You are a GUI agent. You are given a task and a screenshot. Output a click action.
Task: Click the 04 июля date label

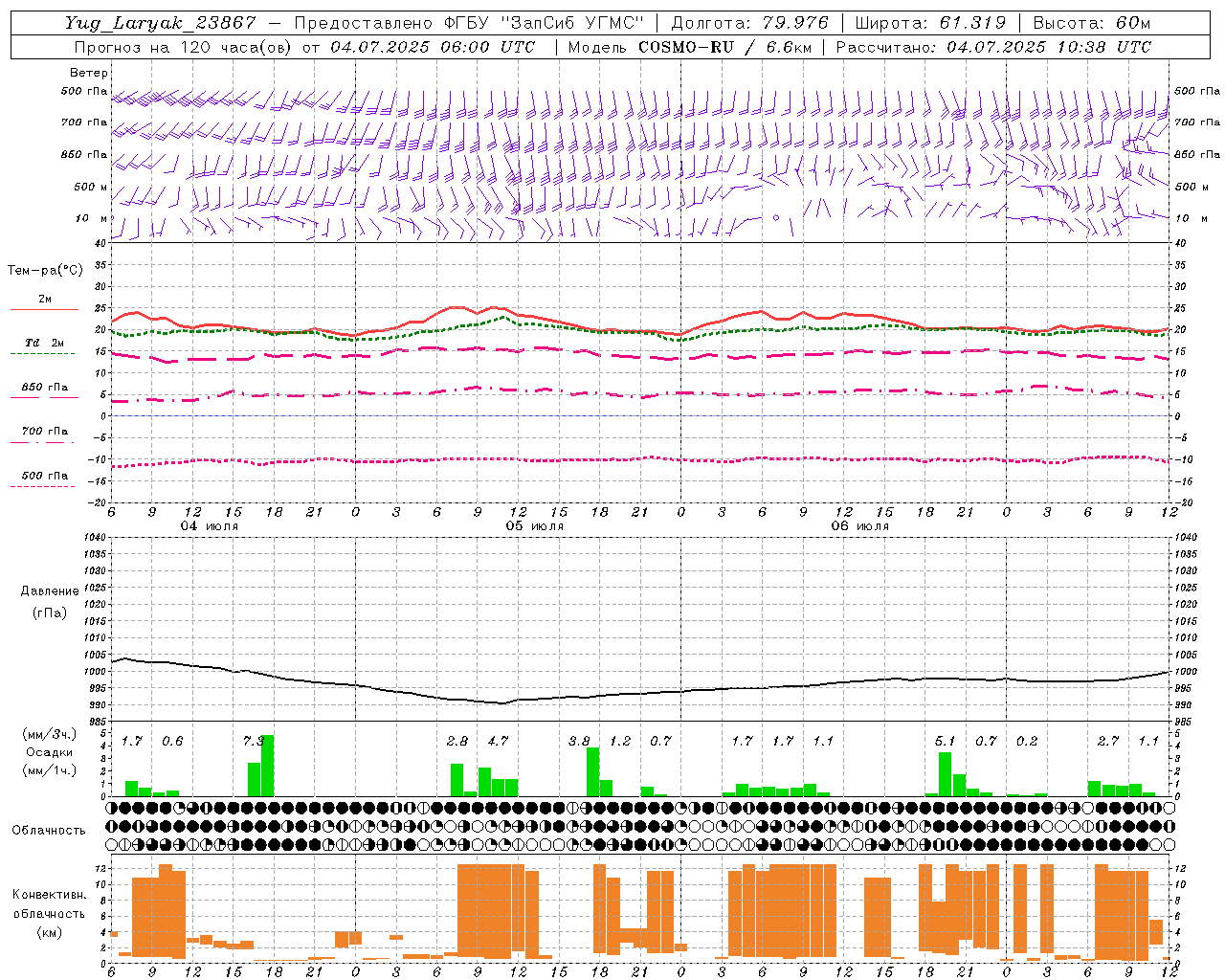tap(210, 526)
